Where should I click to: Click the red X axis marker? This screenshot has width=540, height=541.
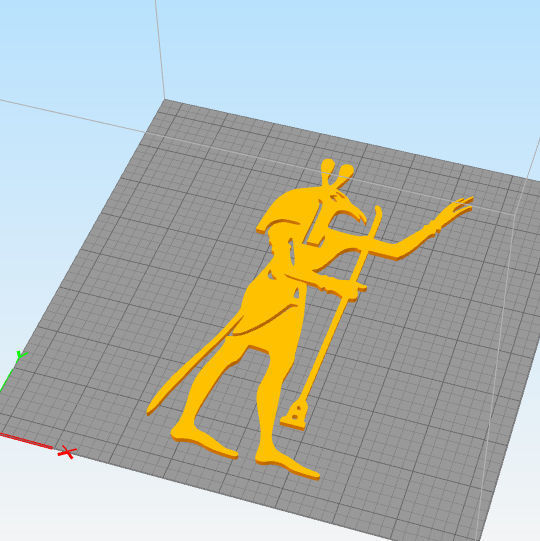(67, 452)
